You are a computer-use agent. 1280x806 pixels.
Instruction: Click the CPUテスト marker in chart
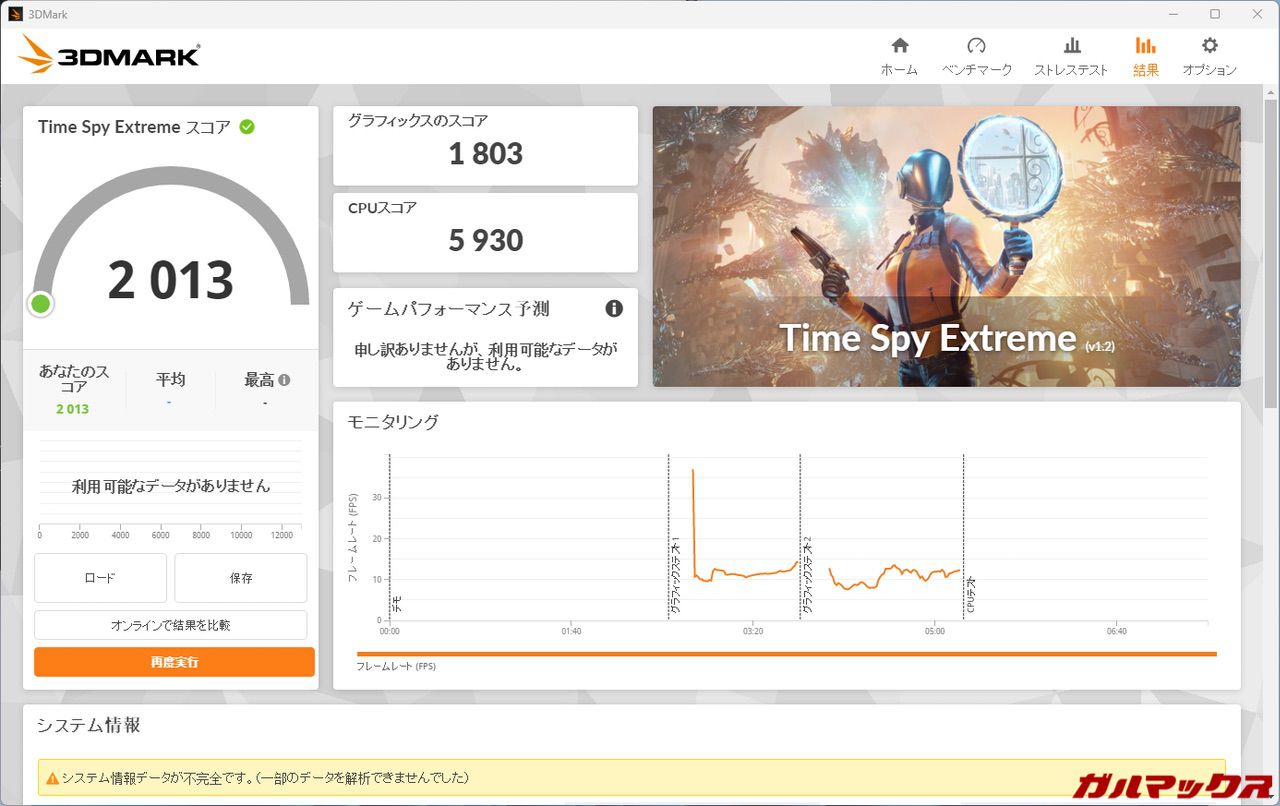(970, 594)
